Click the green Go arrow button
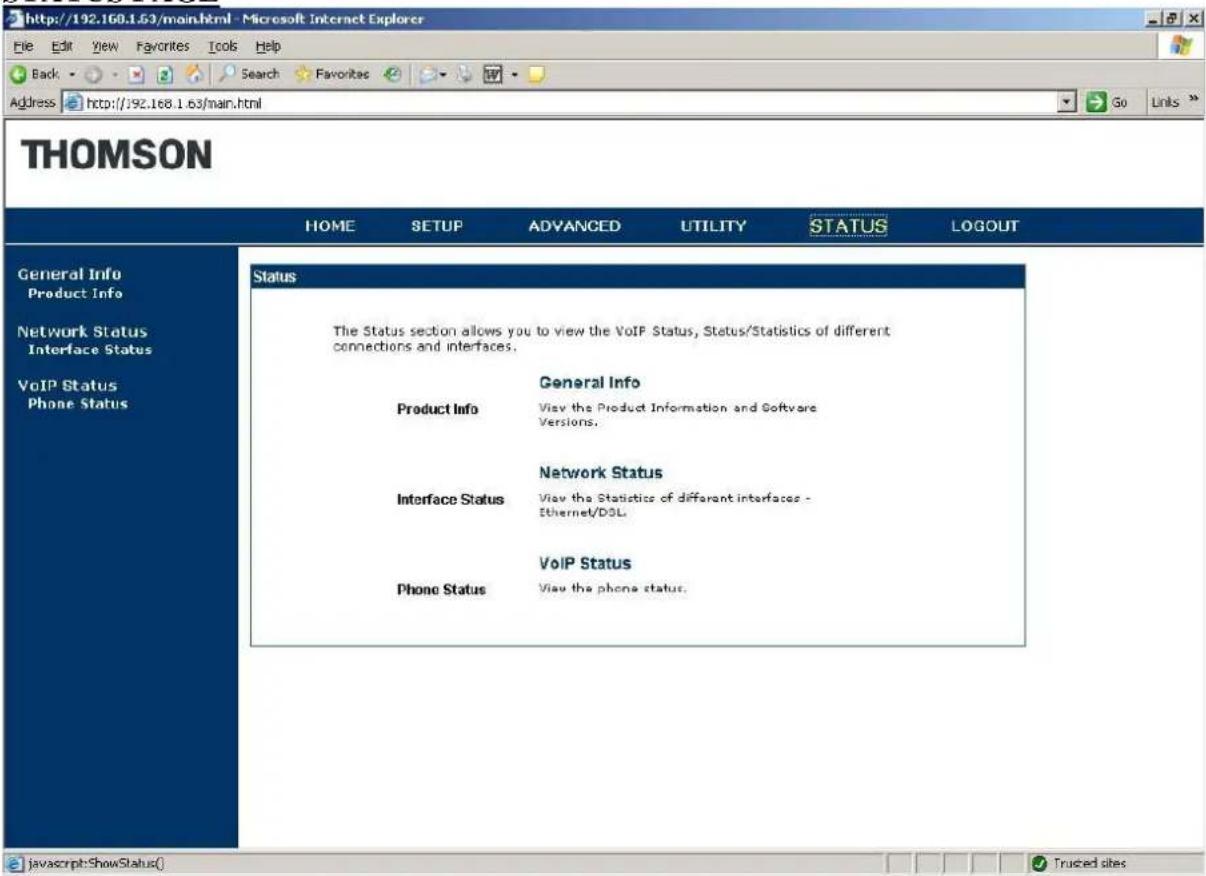Image resolution: width=1206 pixels, height=876 pixels. coord(1096,102)
